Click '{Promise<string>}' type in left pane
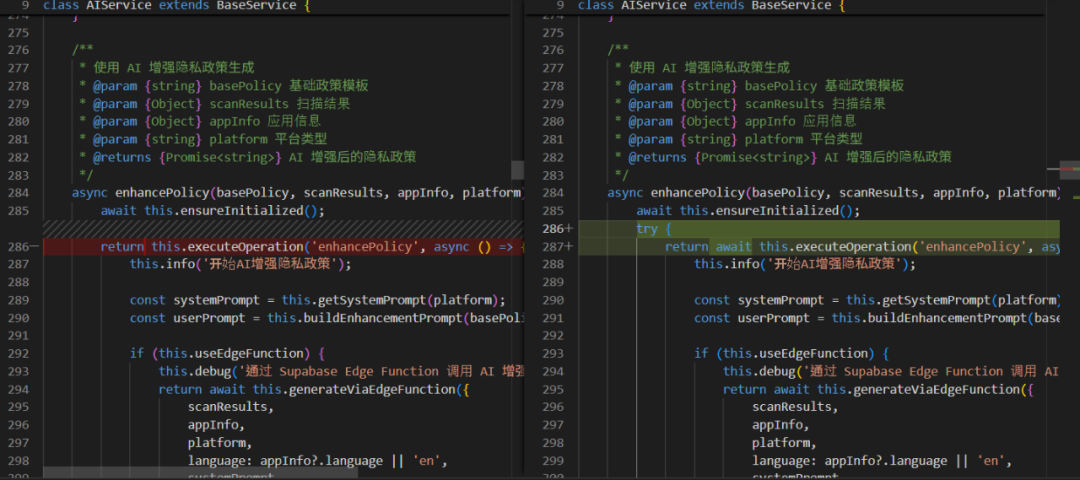The height and width of the screenshot is (480, 1080). click(220, 157)
